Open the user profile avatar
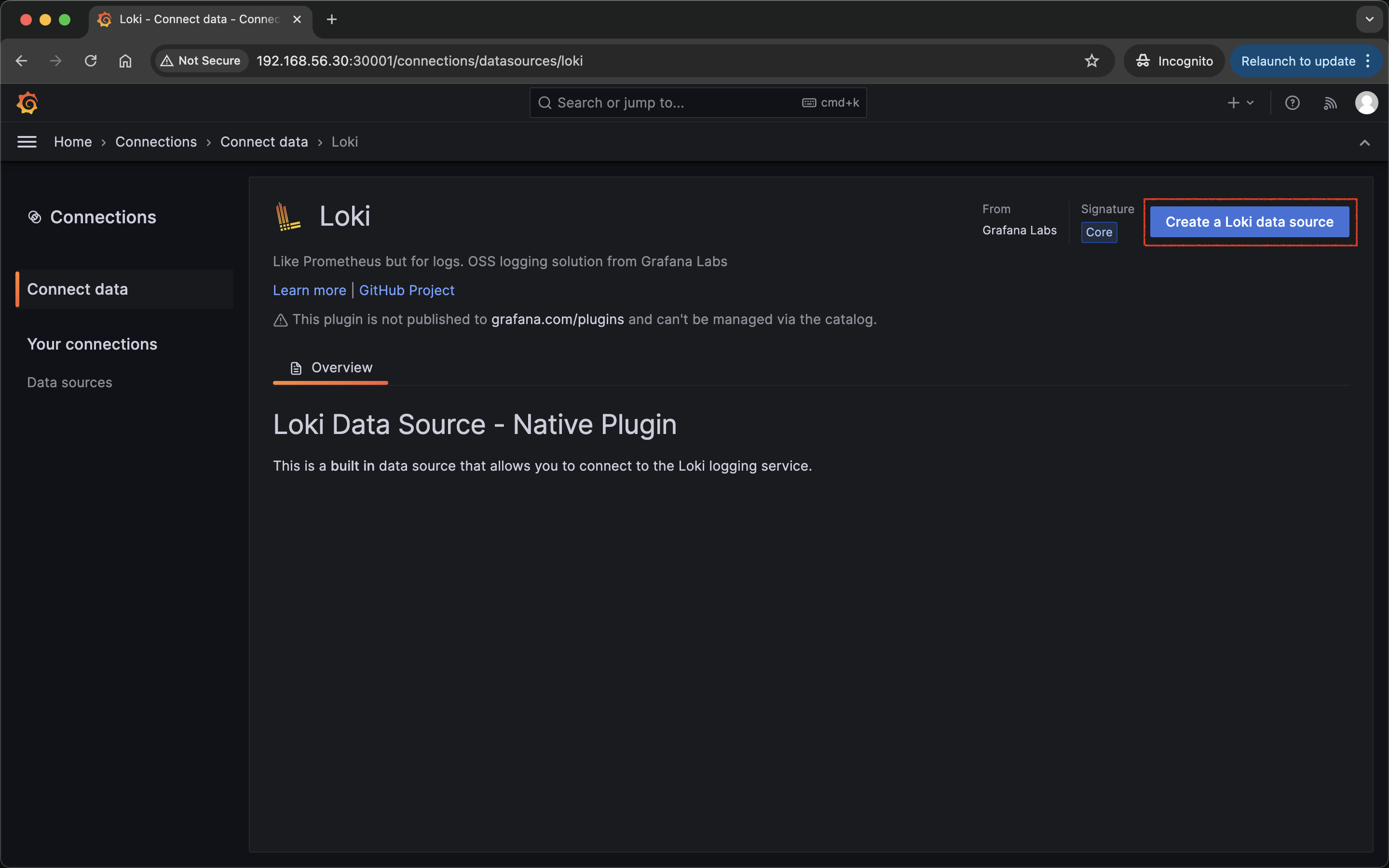This screenshot has width=1389, height=868. (x=1366, y=103)
